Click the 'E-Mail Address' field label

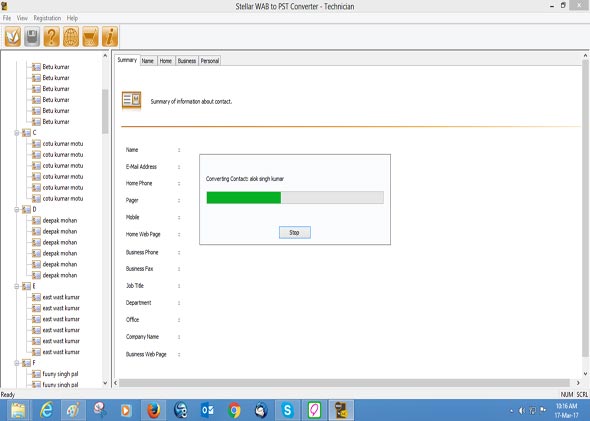(x=141, y=167)
